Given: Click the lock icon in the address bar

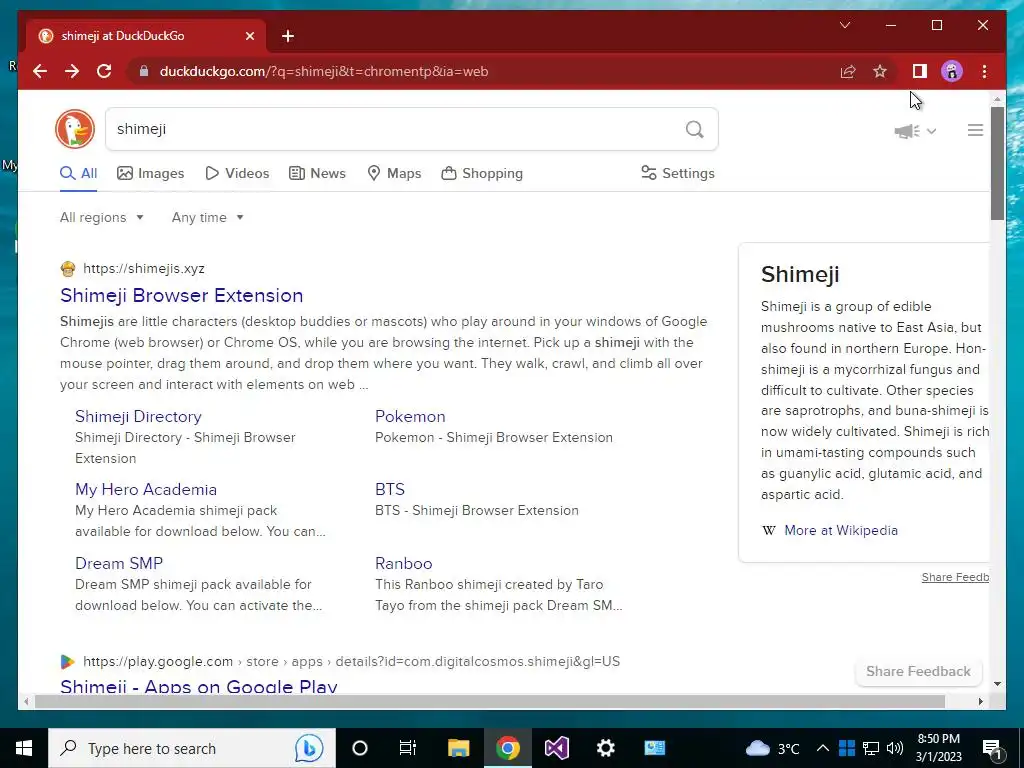Looking at the screenshot, I should [144, 71].
